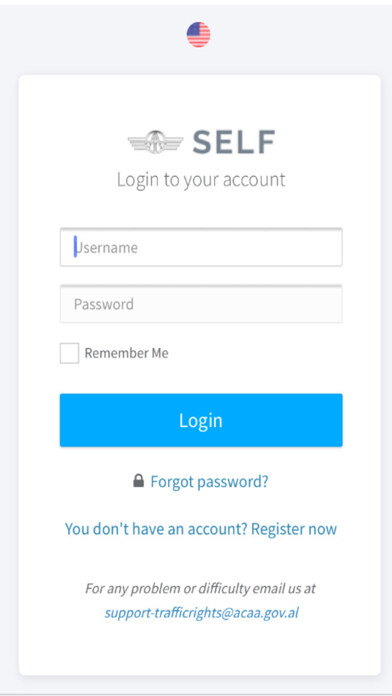Open the Forgot password? link

[x=210, y=481]
